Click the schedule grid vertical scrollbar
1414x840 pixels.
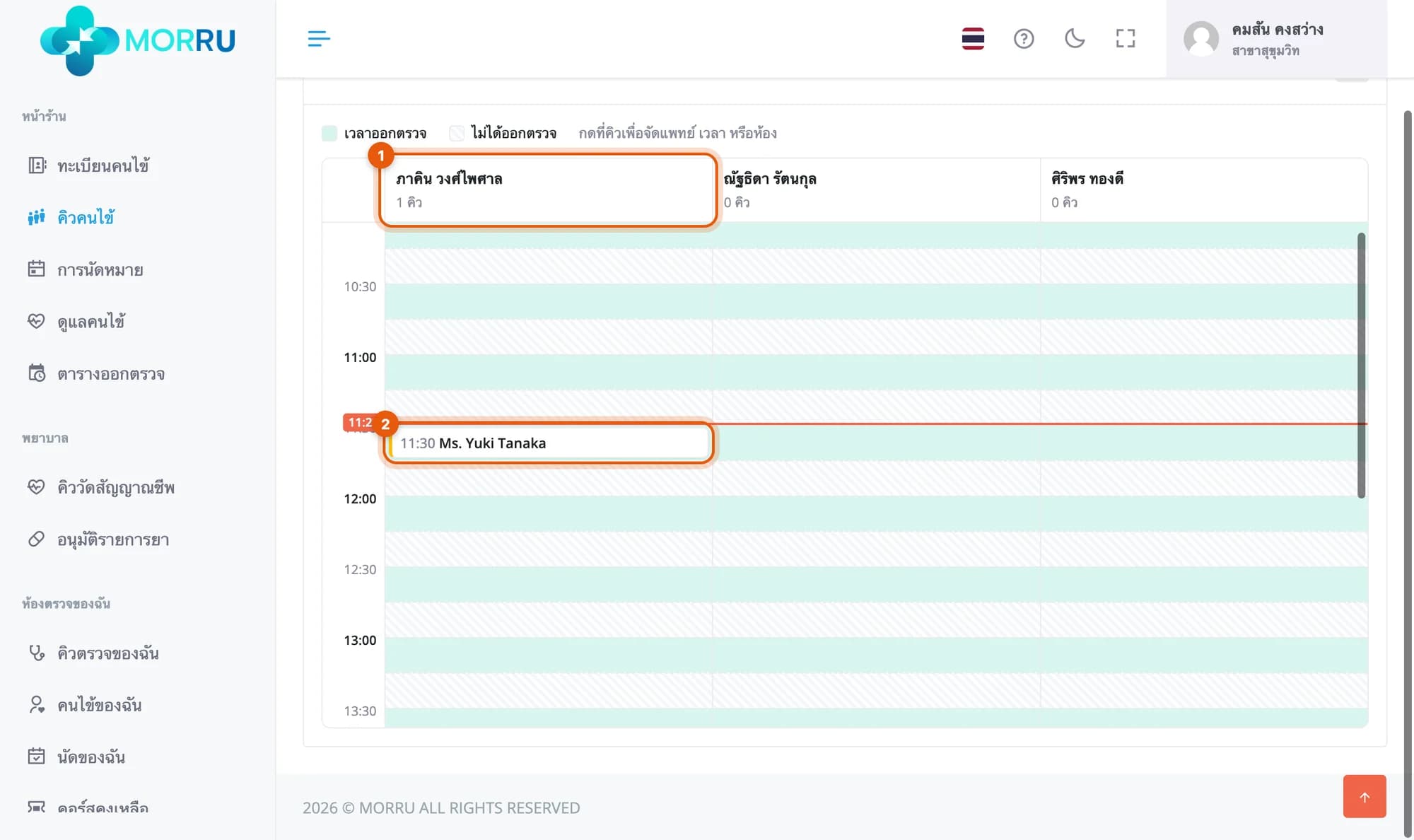pos(1361,366)
